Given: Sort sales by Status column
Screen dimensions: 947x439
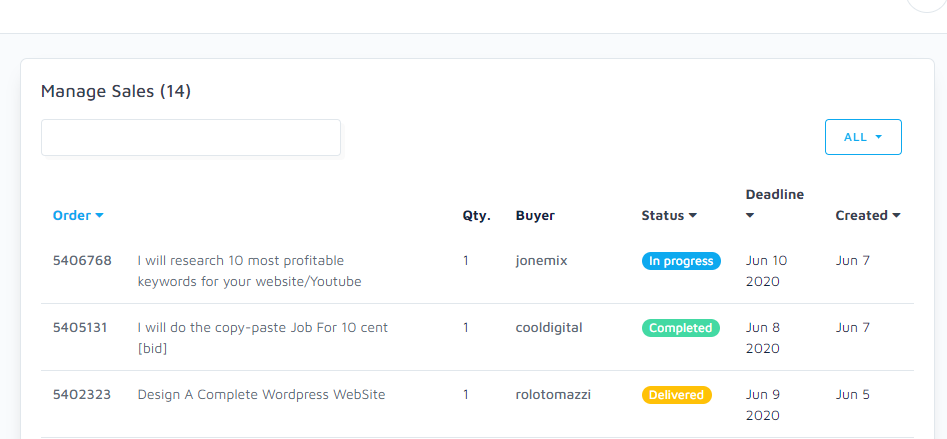Looking at the screenshot, I should [x=669, y=215].
